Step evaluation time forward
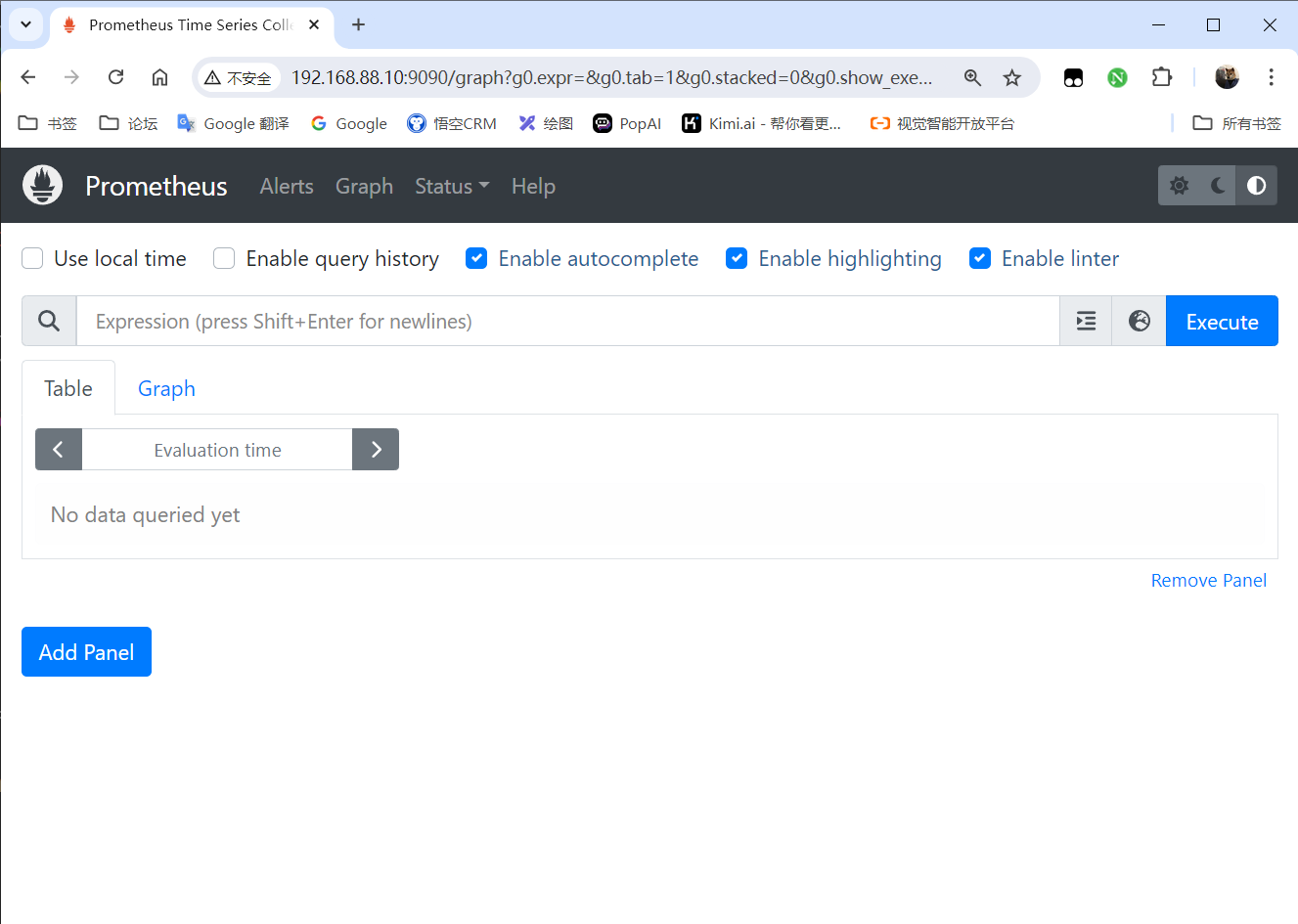The height and width of the screenshot is (924, 1298). click(x=376, y=450)
